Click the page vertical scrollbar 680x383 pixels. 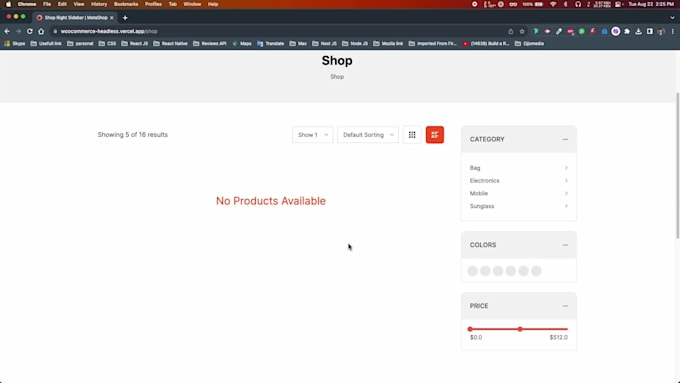[677, 165]
